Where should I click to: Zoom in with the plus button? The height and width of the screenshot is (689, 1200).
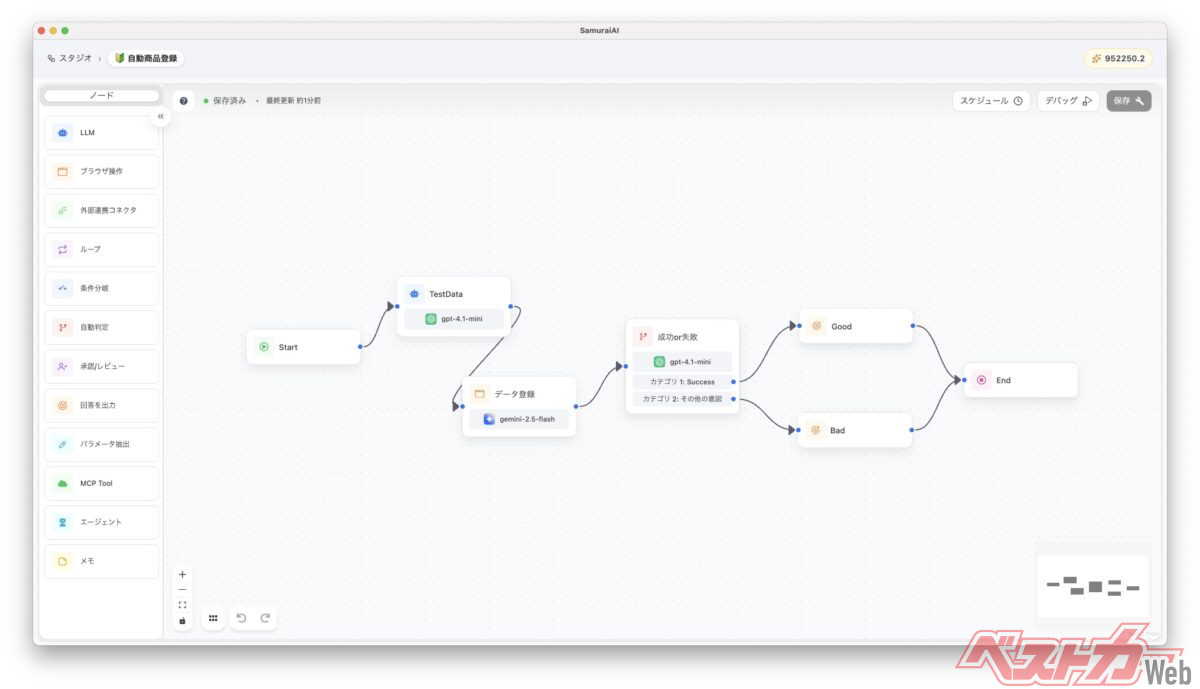click(182, 575)
